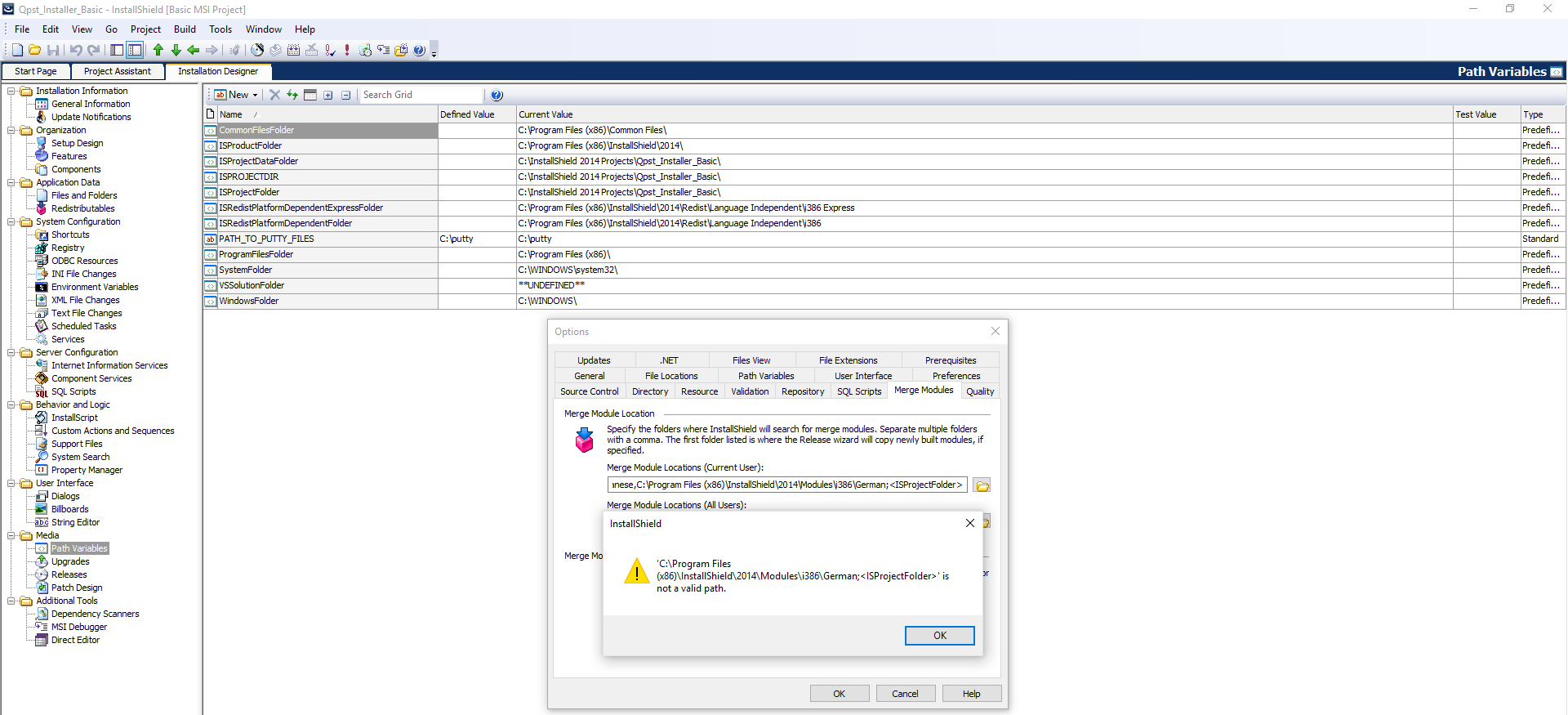Open help from main toolbar question icon

pyautogui.click(x=419, y=50)
